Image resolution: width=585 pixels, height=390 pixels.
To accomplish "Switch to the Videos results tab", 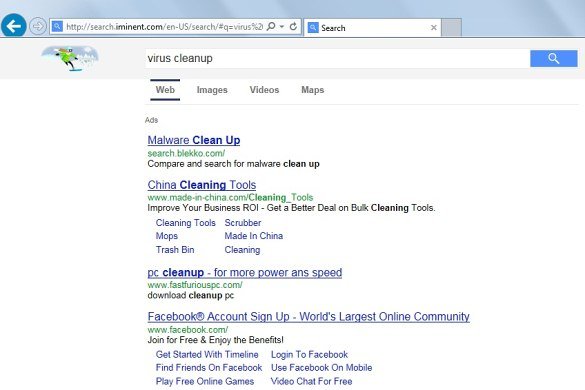I will point(264,90).
